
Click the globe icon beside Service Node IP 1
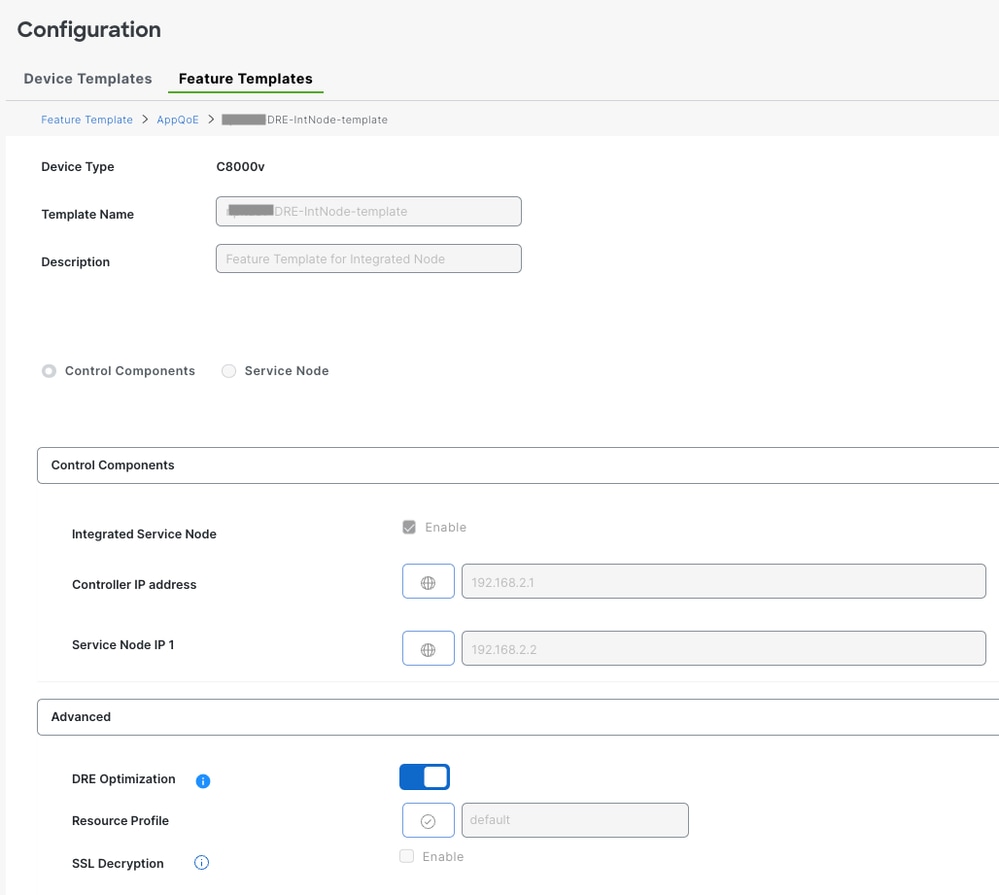tap(428, 649)
